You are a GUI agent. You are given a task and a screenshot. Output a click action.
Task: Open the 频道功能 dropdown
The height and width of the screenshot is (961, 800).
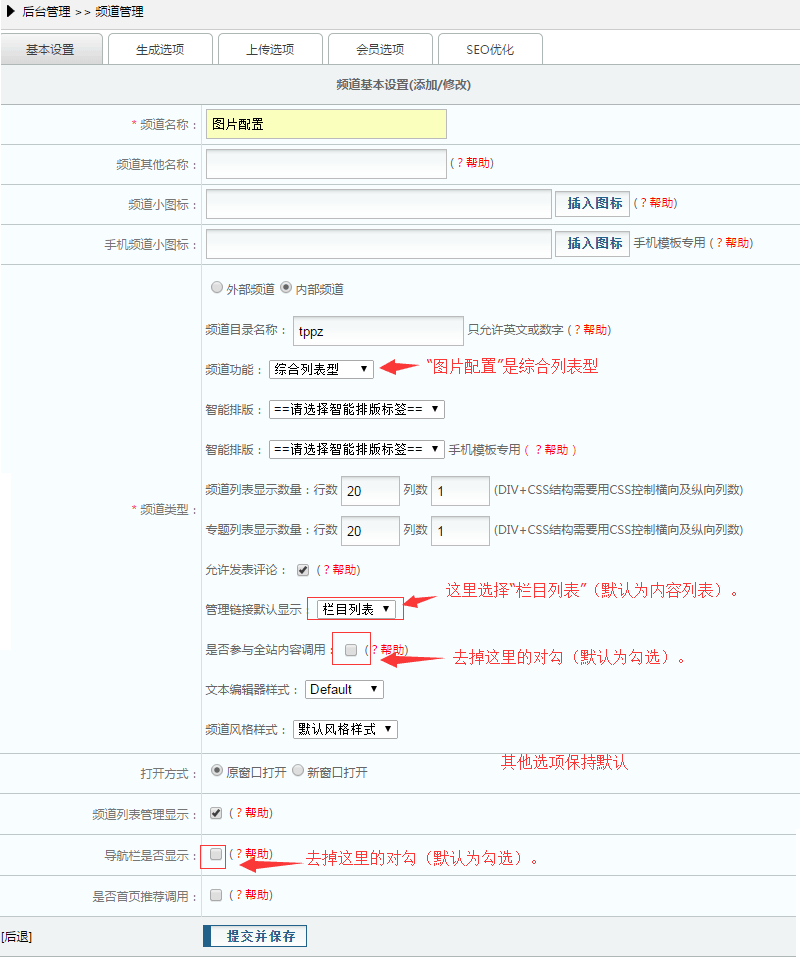(x=321, y=369)
